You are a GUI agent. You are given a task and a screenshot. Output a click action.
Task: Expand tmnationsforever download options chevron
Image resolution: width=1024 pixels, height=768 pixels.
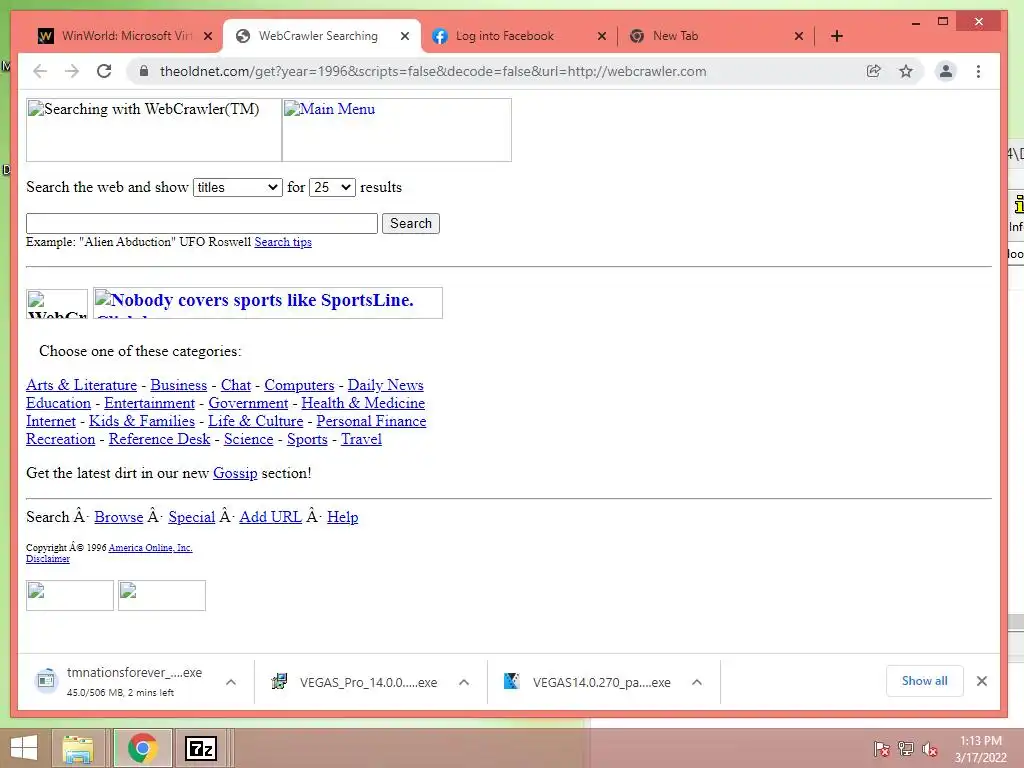pos(231,682)
